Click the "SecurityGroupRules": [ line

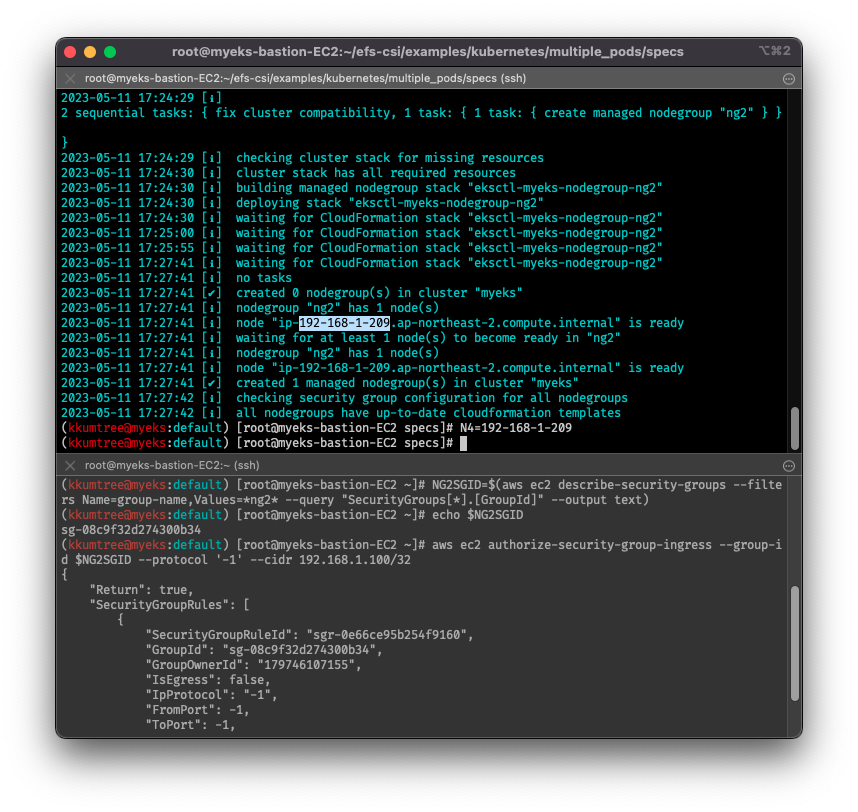tap(169, 605)
